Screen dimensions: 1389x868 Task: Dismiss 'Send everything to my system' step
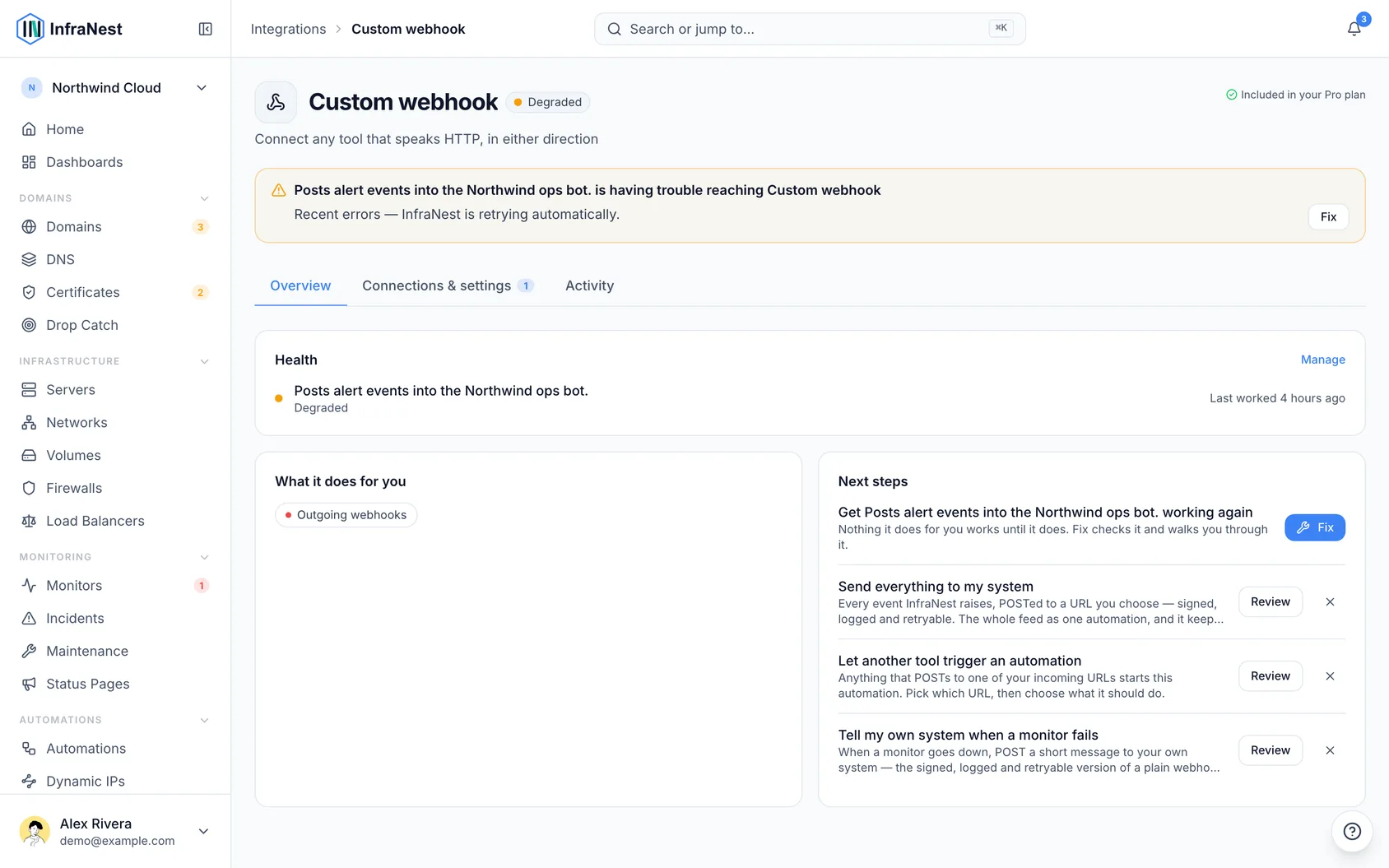click(x=1330, y=601)
